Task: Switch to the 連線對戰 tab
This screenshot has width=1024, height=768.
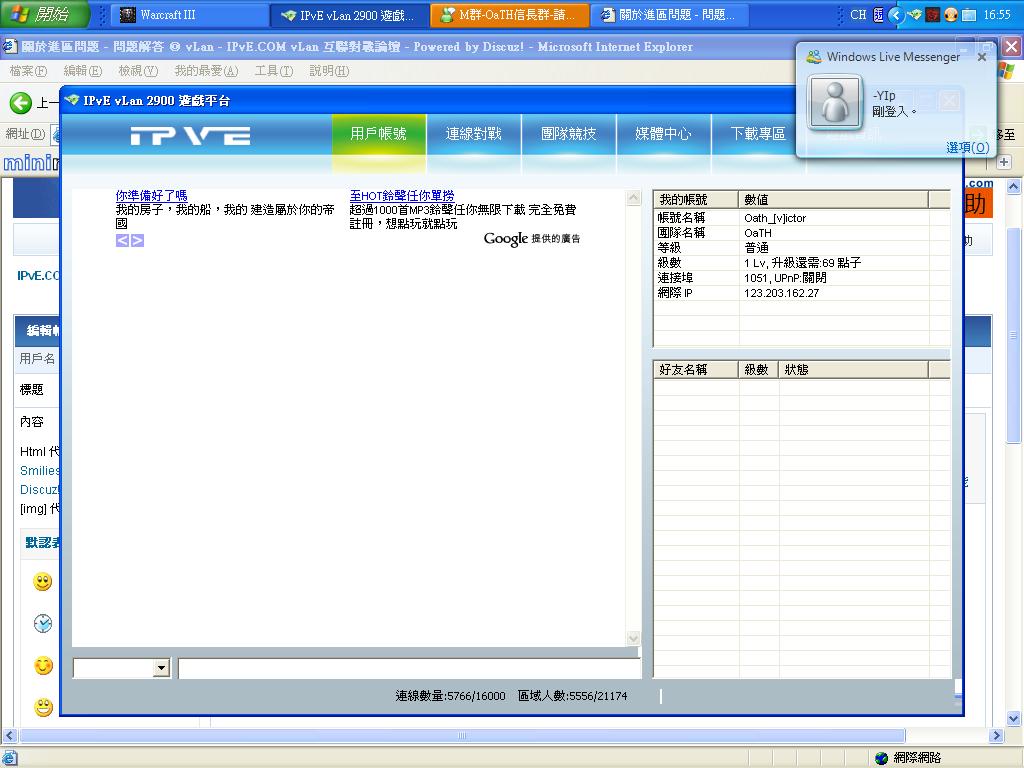Action: coord(473,134)
